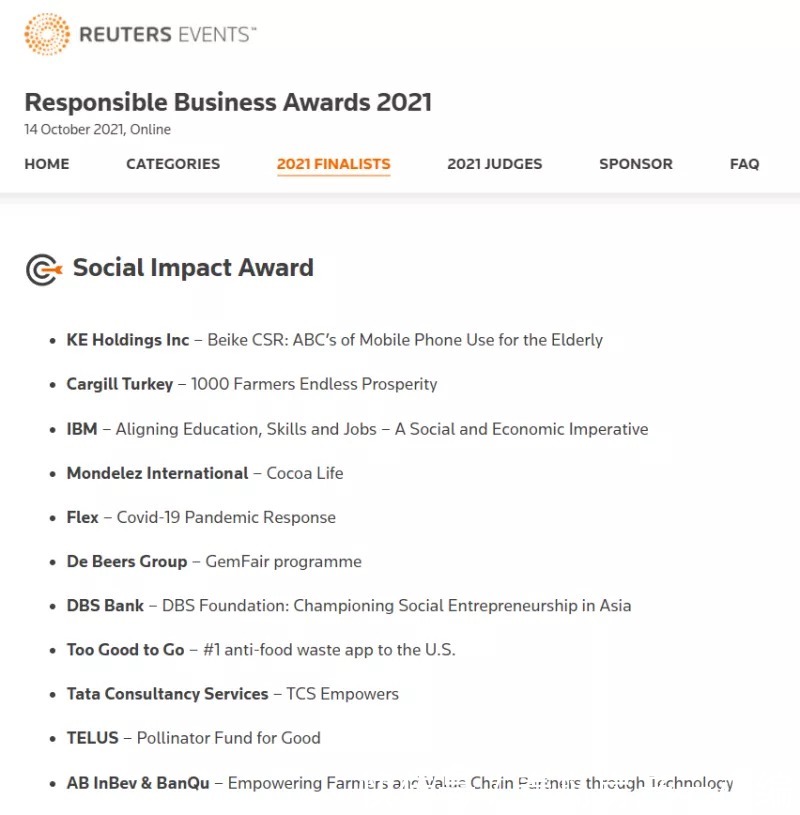Click the KE Holdings Inc finalist entry

coord(334,340)
